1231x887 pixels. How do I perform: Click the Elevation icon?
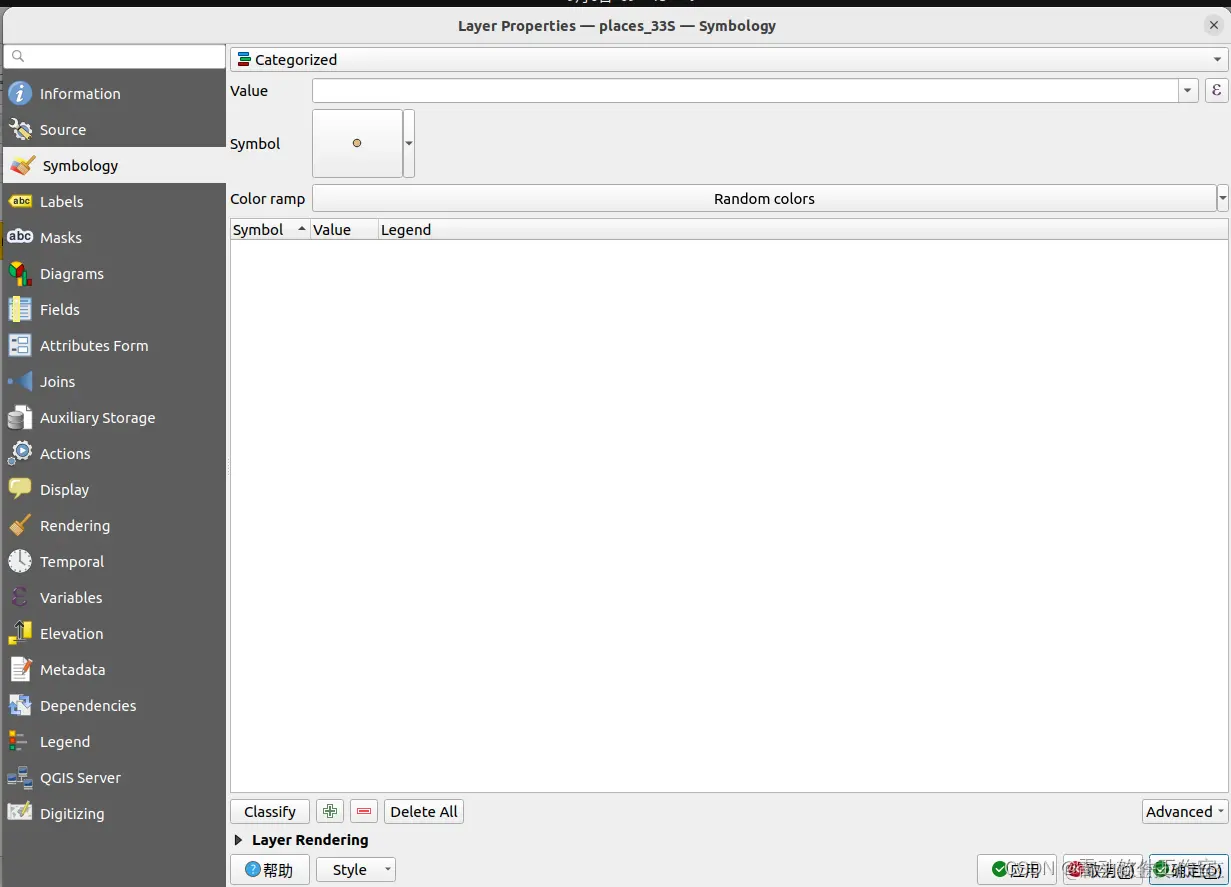[x=20, y=634]
